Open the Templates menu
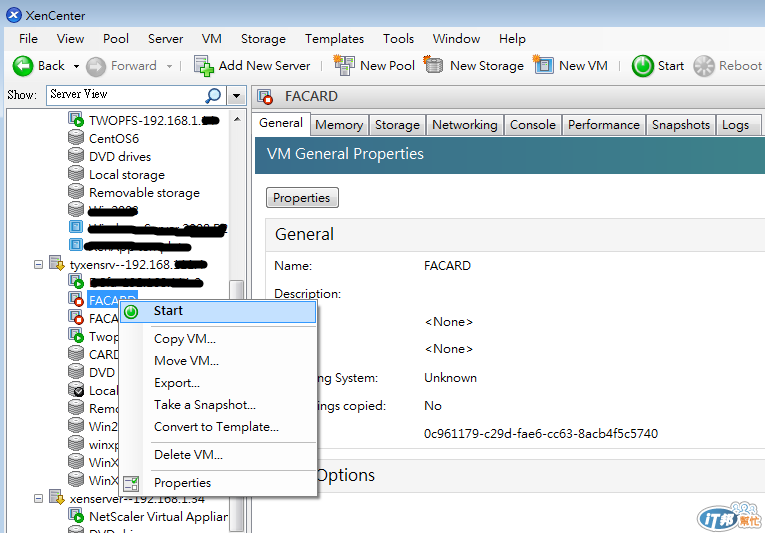This screenshot has height=538, width=766. [335, 39]
